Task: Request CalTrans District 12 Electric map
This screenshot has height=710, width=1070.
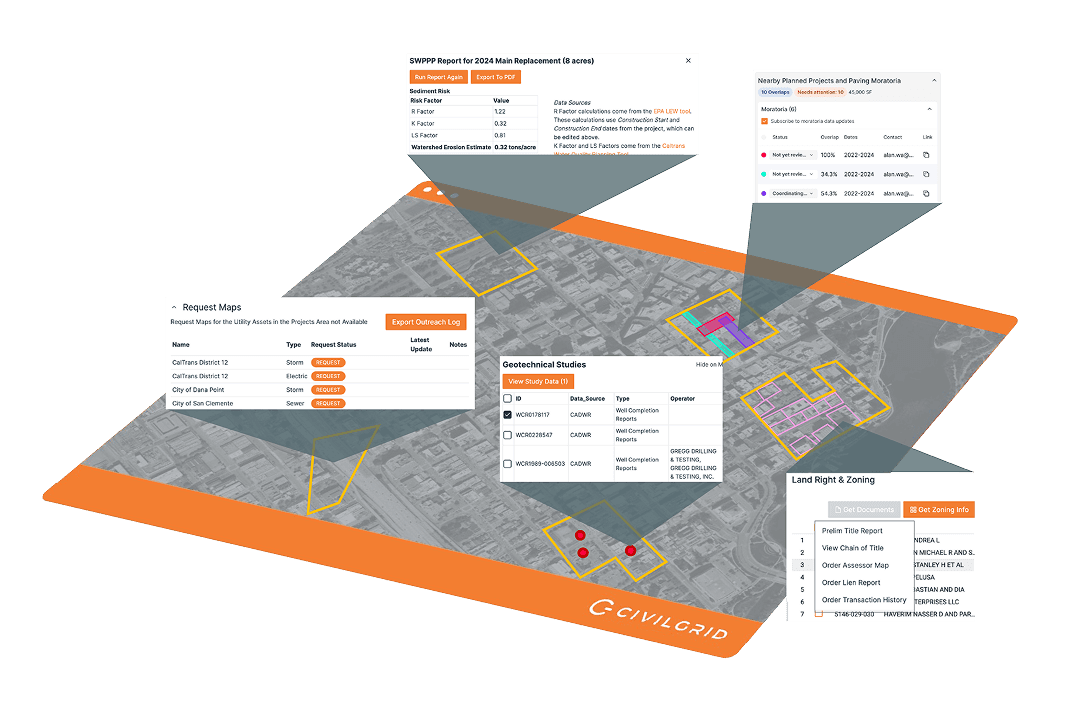Action: 328,376
